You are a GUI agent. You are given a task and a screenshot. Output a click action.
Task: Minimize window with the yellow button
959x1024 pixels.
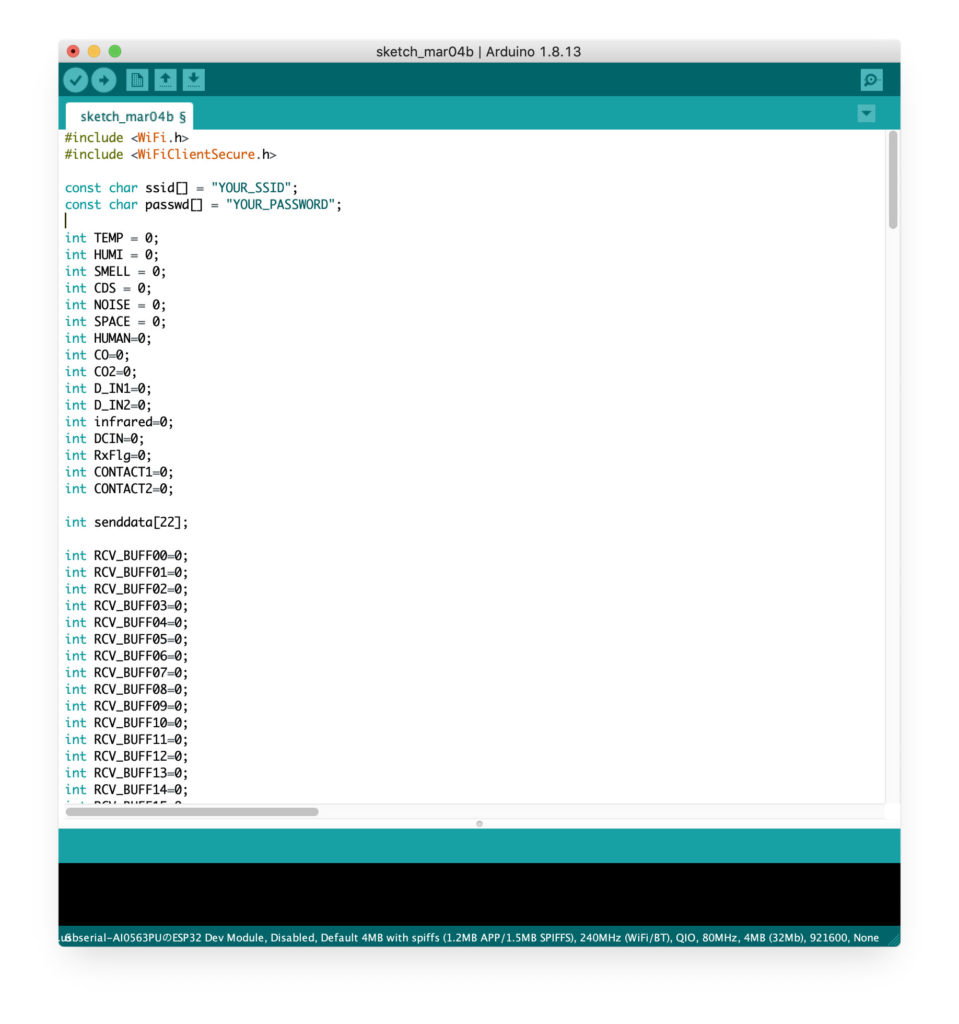[x=94, y=51]
